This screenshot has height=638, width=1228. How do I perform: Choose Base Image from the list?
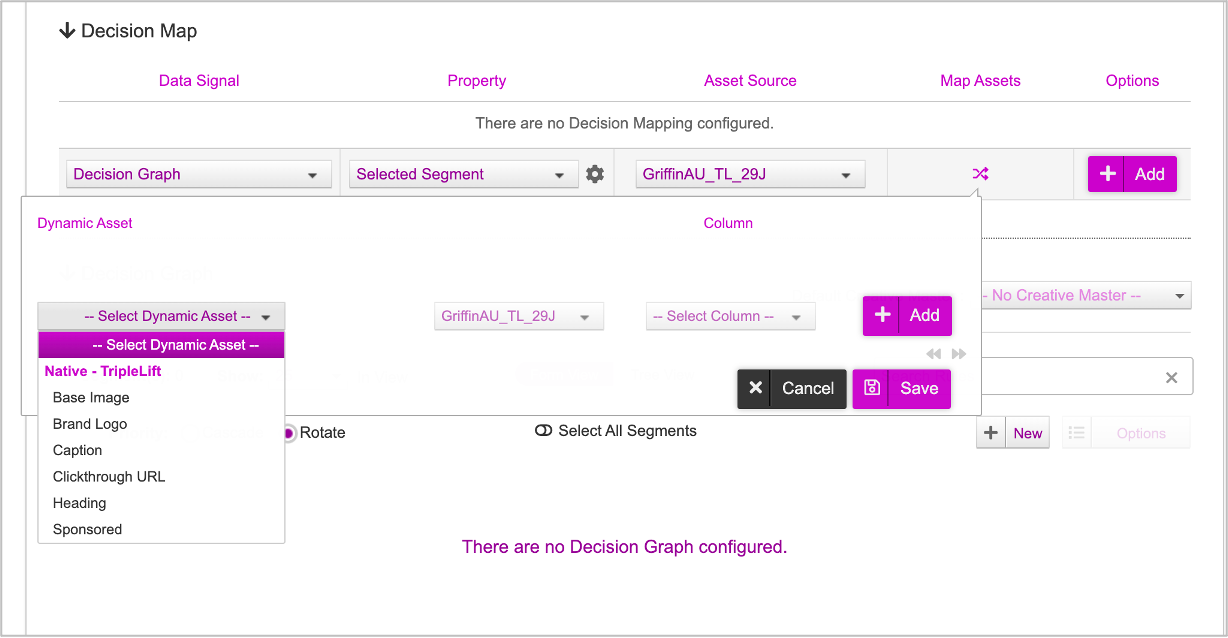click(x=91, y=398)
